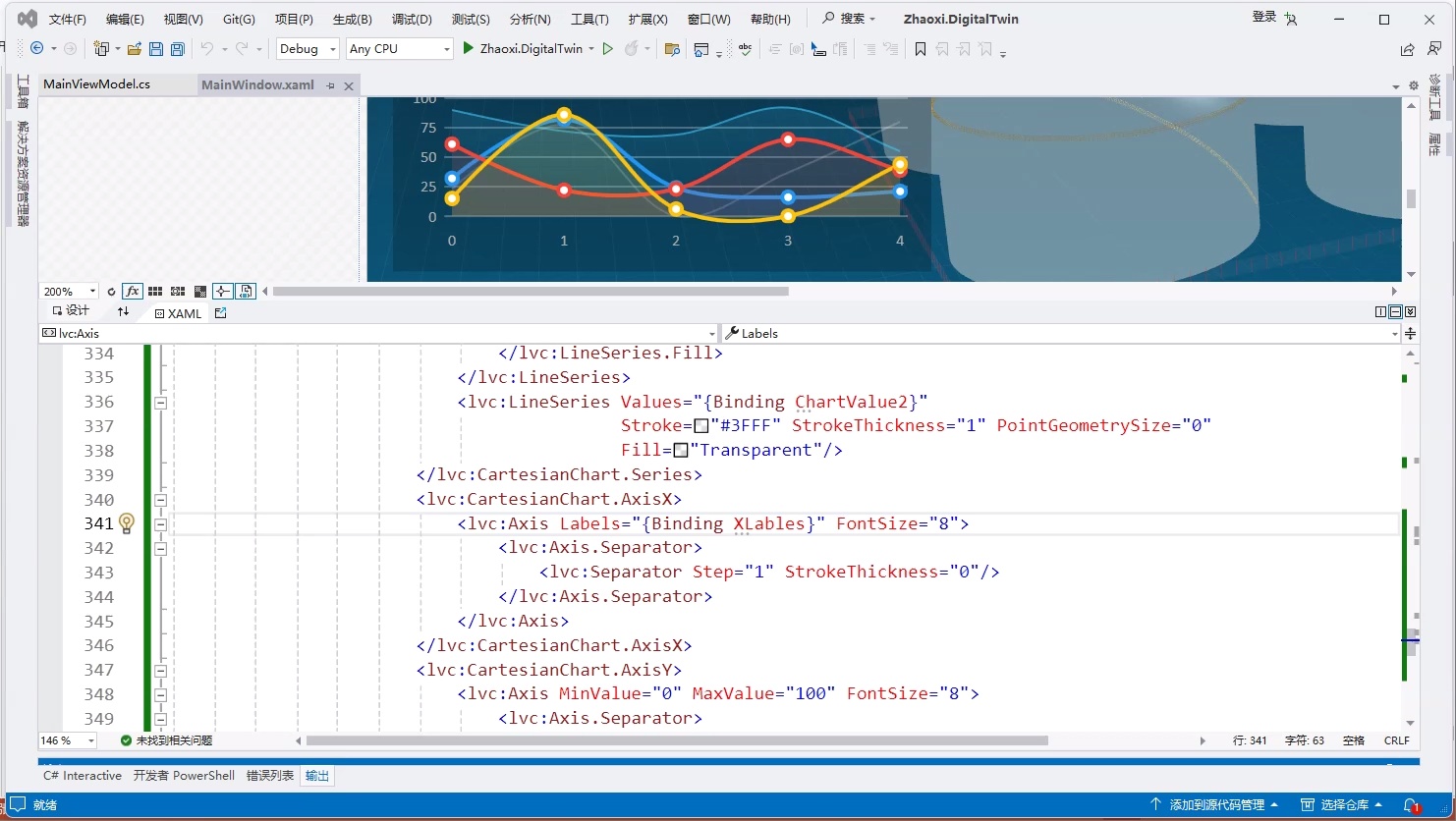Open the Any CPU platform dropdown

pyautogui.click(x=399, y=49)
